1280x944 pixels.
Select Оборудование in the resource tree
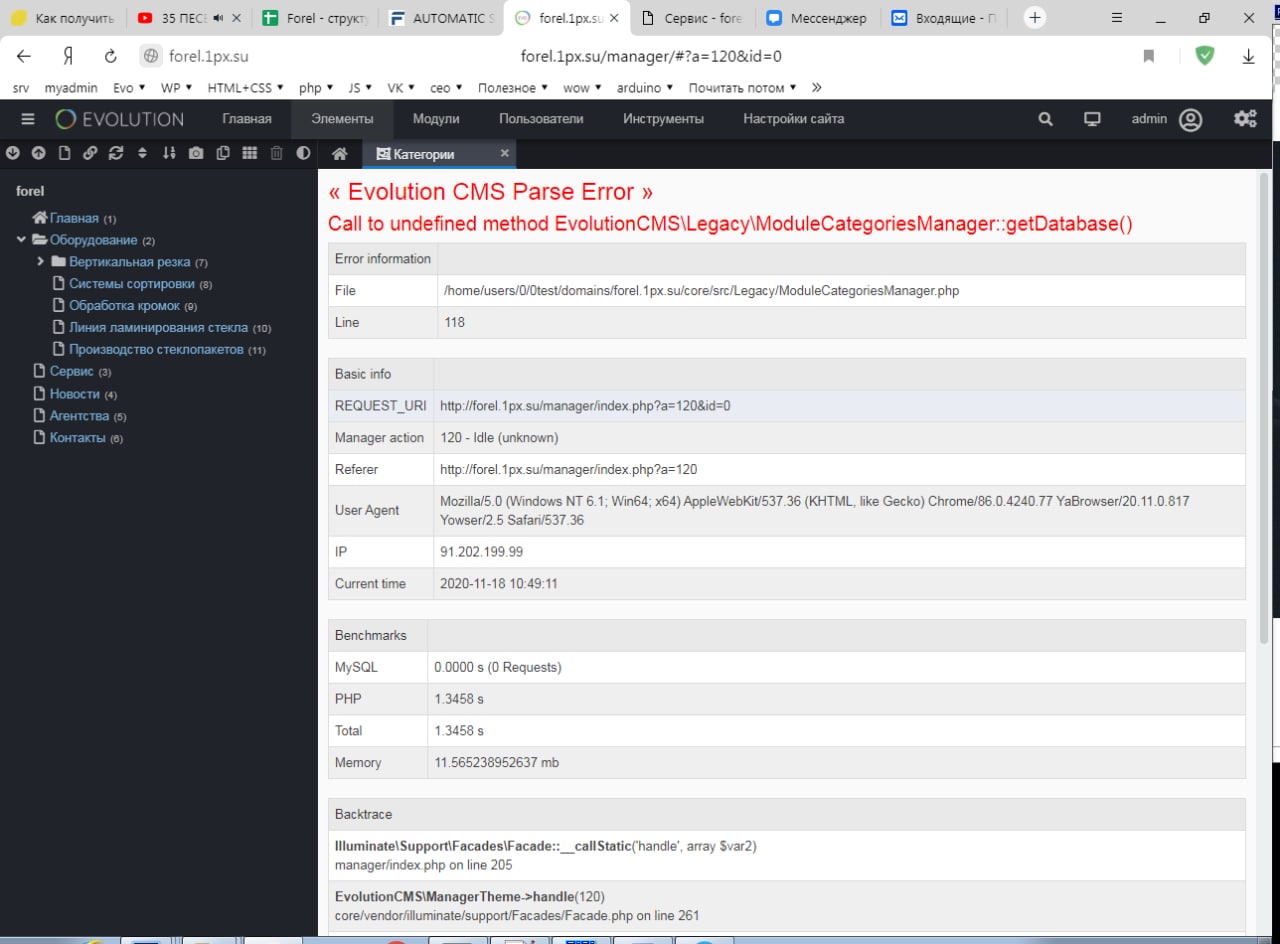click(x=94, y=240)
